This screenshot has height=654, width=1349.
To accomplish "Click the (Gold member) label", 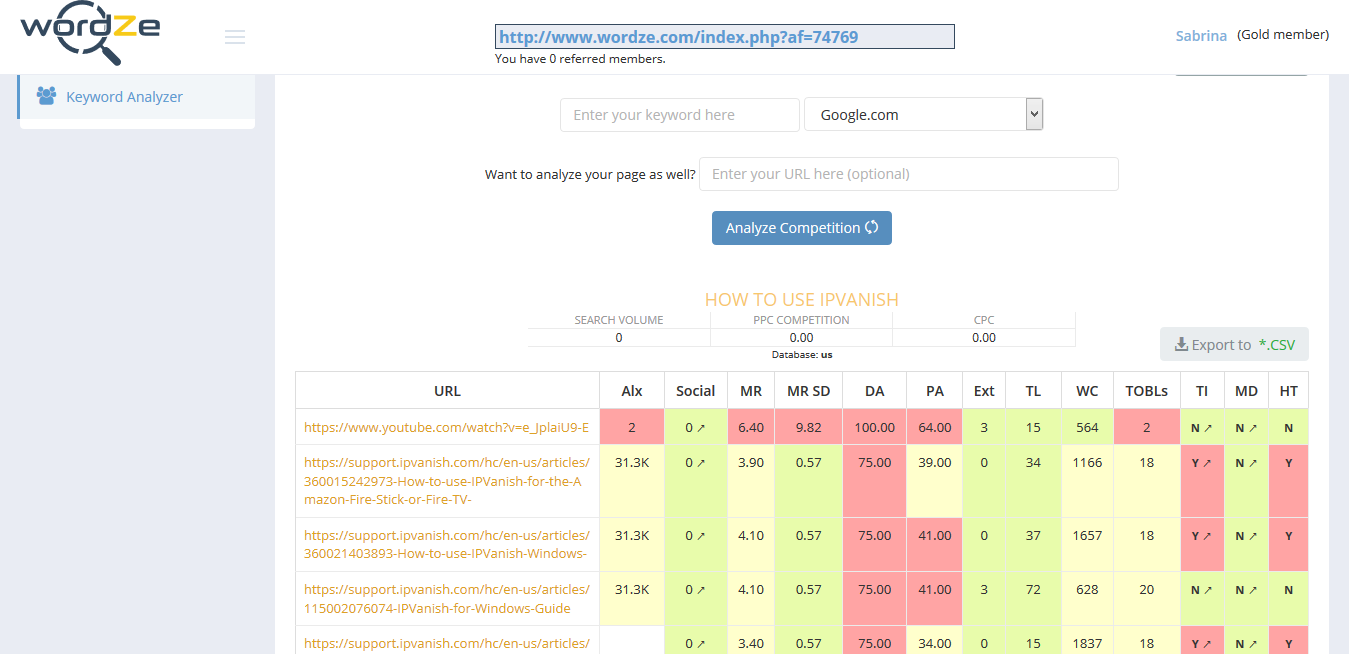I will tap(1283, 35).
